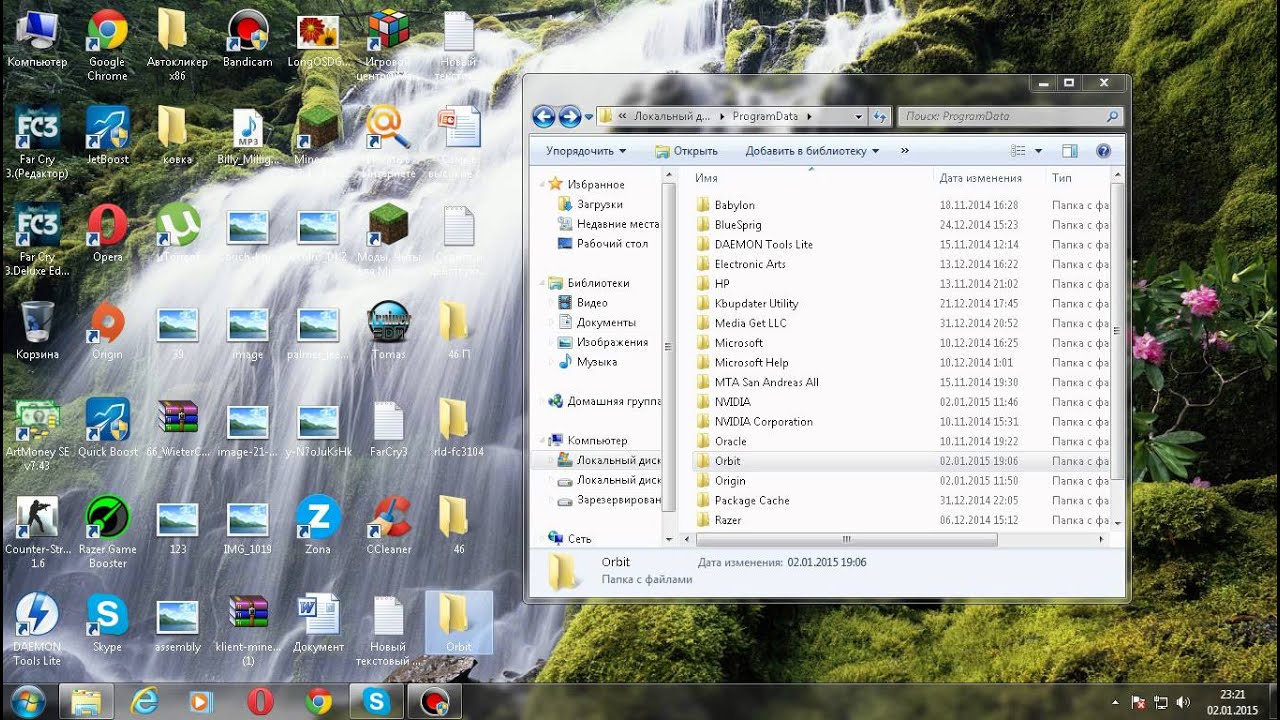The height and width of the screenshot is (720, 1280).
Task: Open Недавние места in favorites
Action: [608, 224]
